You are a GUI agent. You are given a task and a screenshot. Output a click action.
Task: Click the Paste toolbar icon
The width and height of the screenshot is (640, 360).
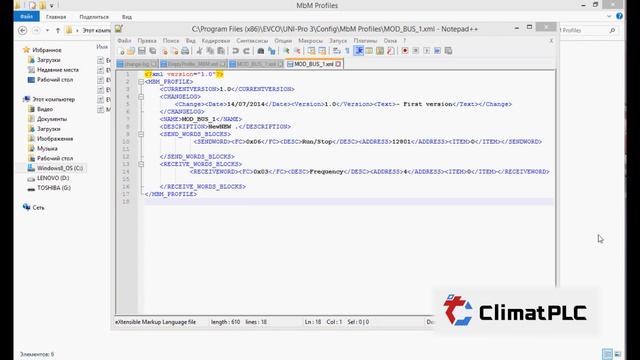(221, 51)
